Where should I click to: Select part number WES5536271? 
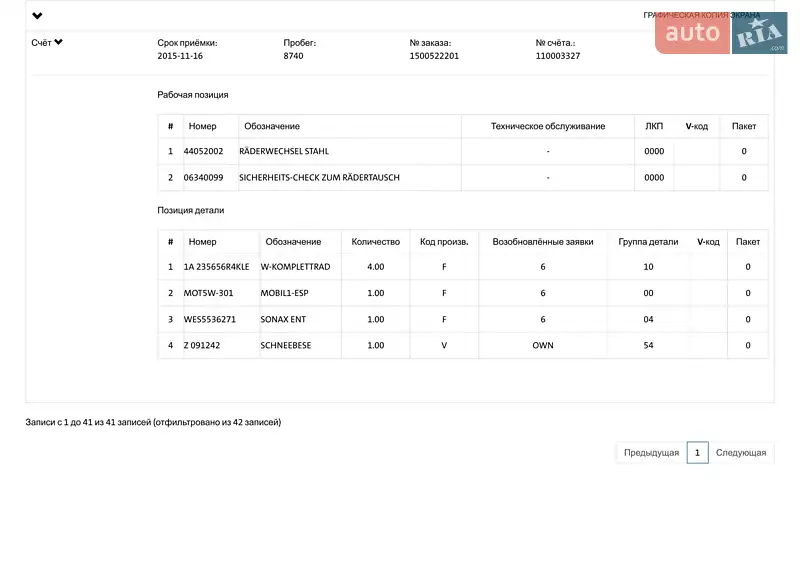(210, 320)
